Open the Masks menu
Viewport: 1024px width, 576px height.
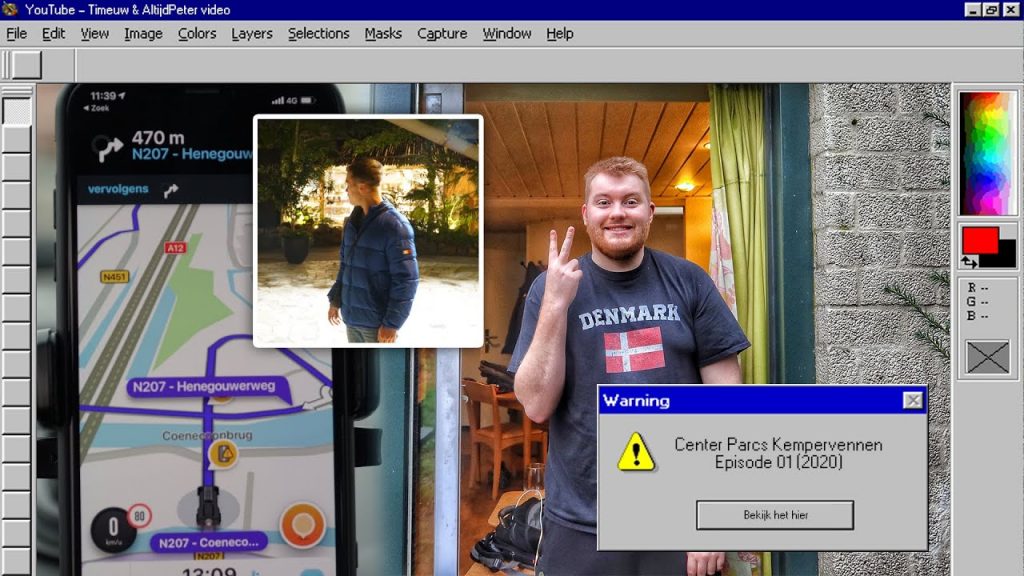383,34
